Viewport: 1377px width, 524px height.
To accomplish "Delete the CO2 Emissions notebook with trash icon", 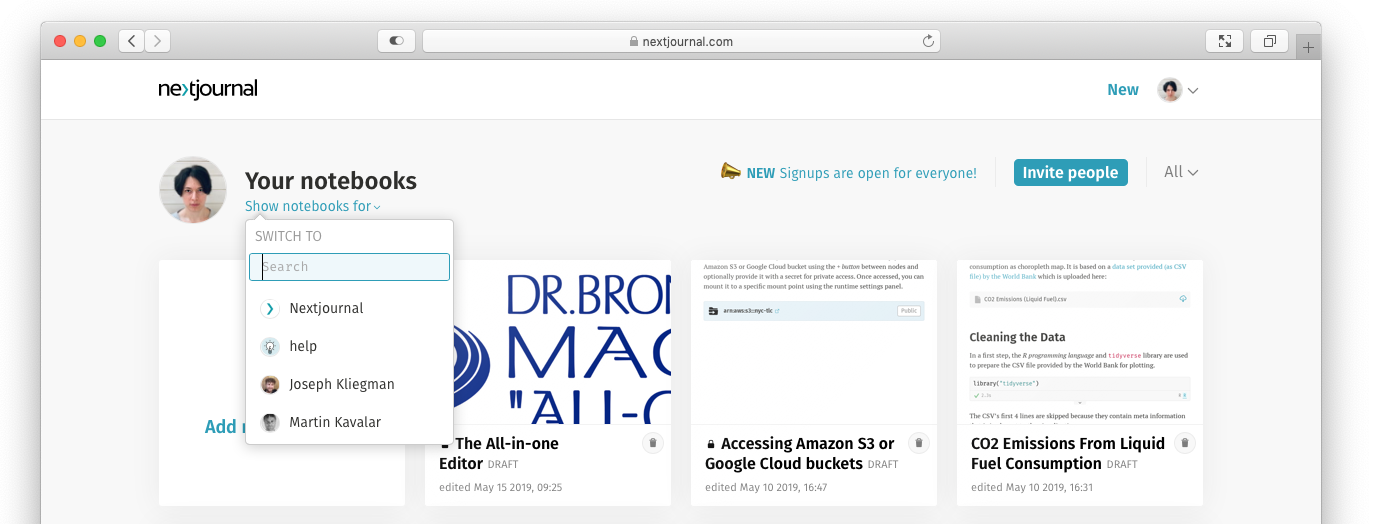I will 1185,443.
